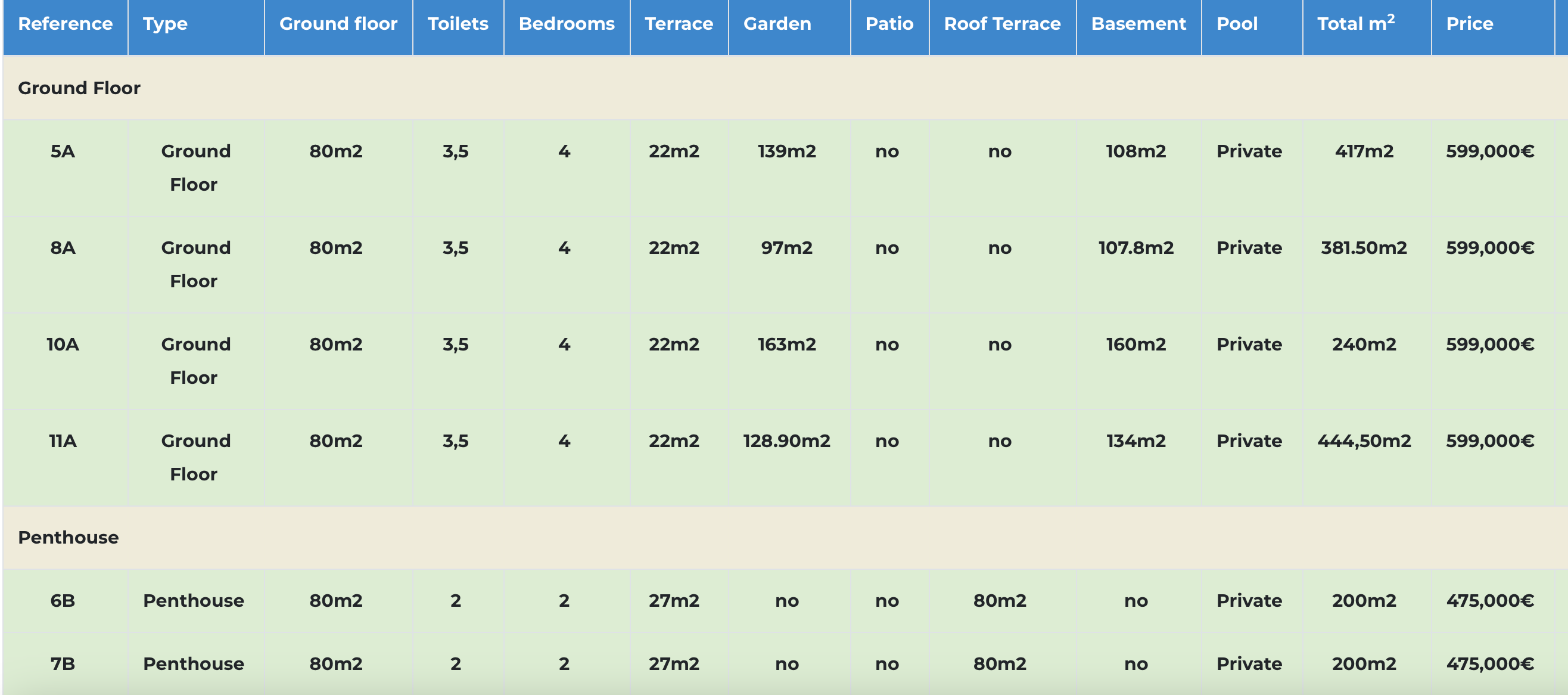This screenshot has height=695, width=1568.
Task: Click the 160m2 basement value
Action: [1136, 344]
